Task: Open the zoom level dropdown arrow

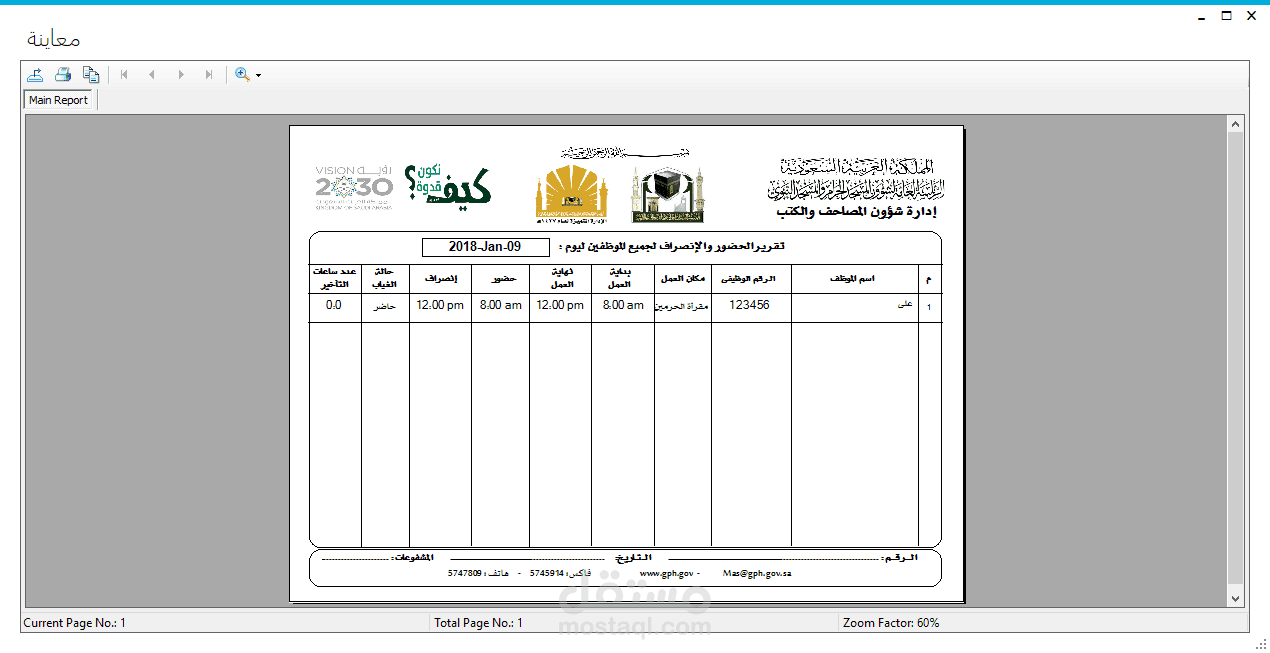Action: tap(258, 75)
